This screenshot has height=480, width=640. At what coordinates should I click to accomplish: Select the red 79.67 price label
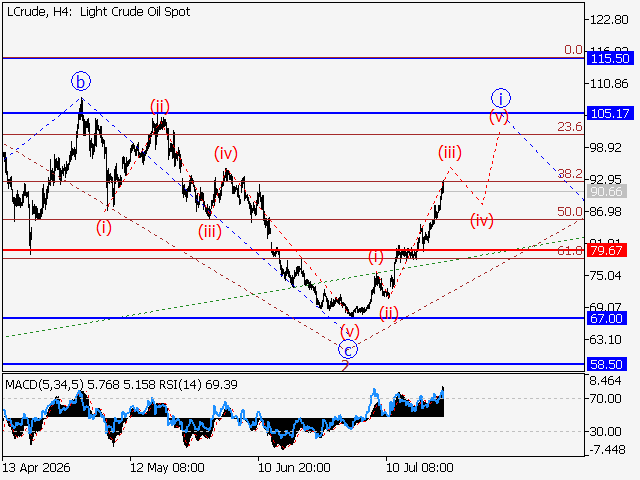pyautogui.click(x=606, y=250)
